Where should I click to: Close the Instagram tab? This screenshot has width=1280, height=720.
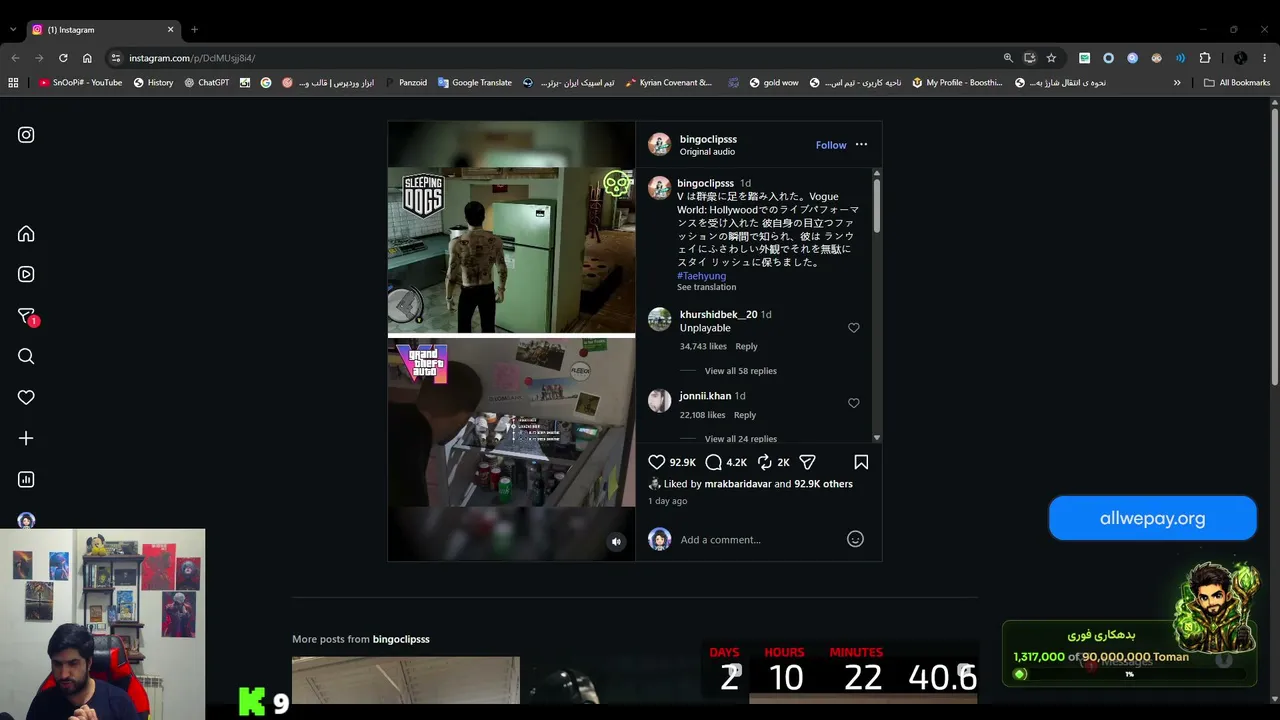point(170,30)
